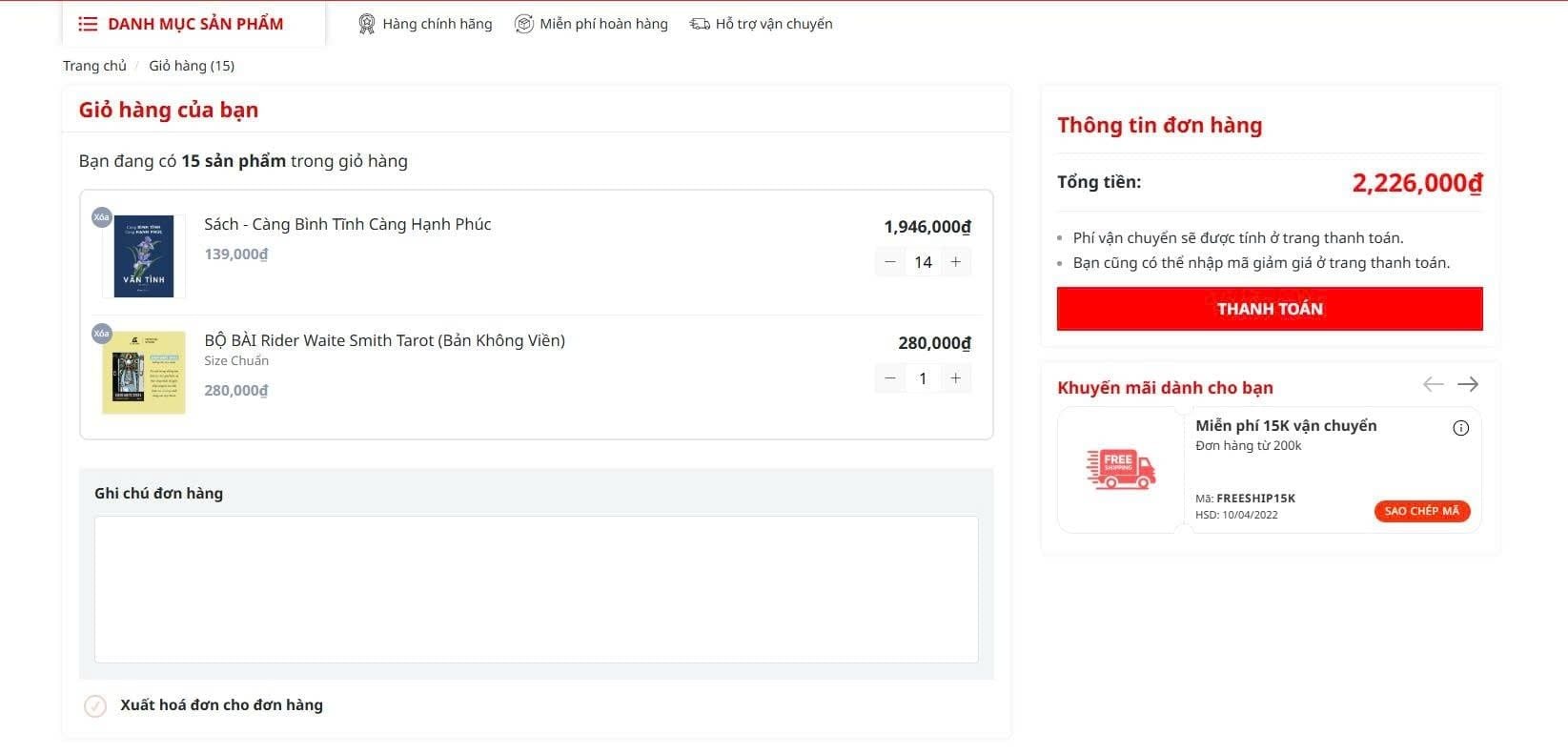
Task: Open the product category hamburger menu
Action: click(x=88, y=24)
